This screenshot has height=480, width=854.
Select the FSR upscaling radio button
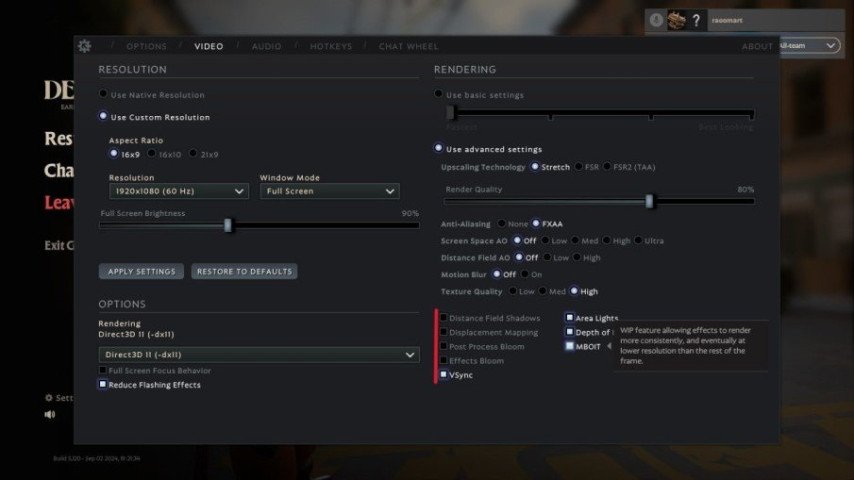coord(579,167)
